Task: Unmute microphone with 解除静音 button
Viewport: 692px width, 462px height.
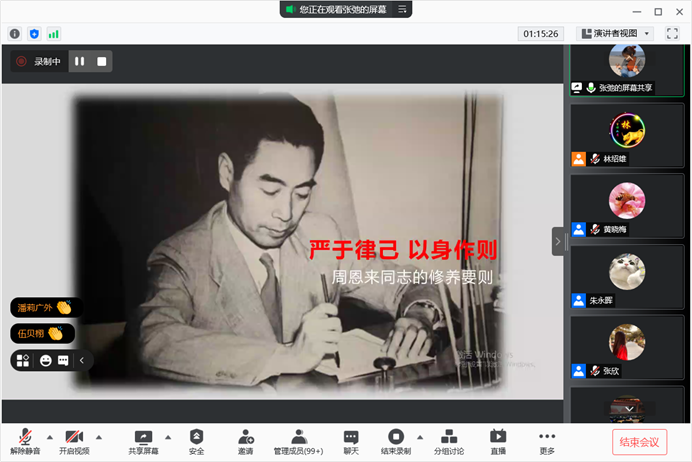Action: [24, 442]
